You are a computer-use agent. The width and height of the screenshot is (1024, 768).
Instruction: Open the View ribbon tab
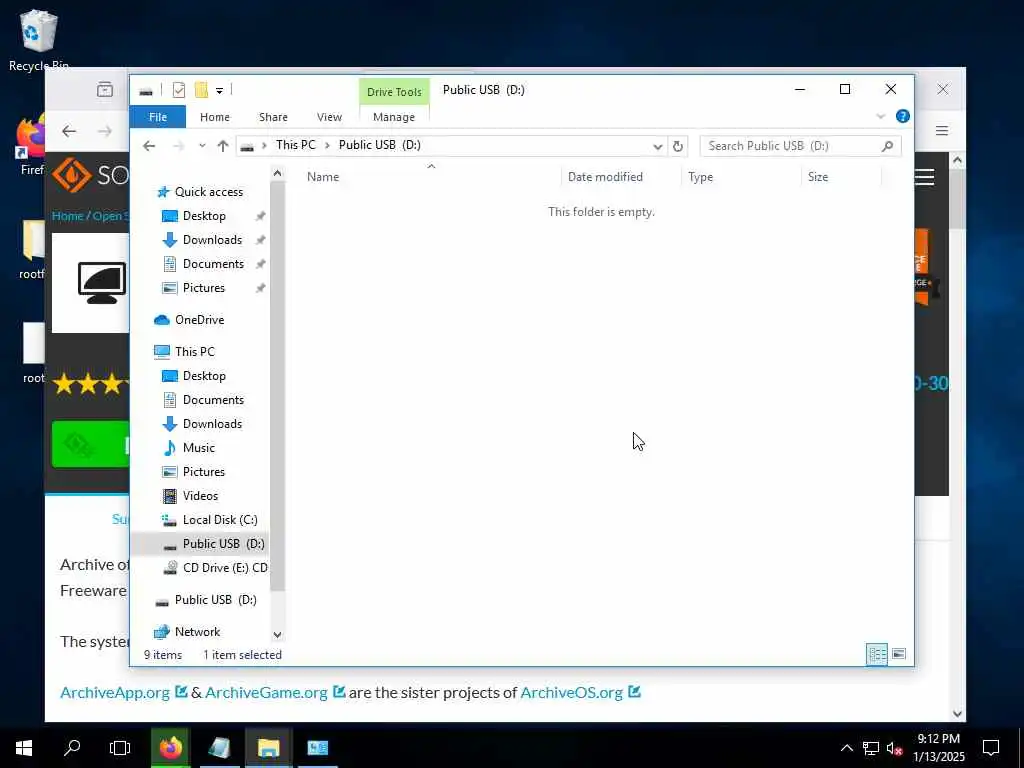point(329,117)
